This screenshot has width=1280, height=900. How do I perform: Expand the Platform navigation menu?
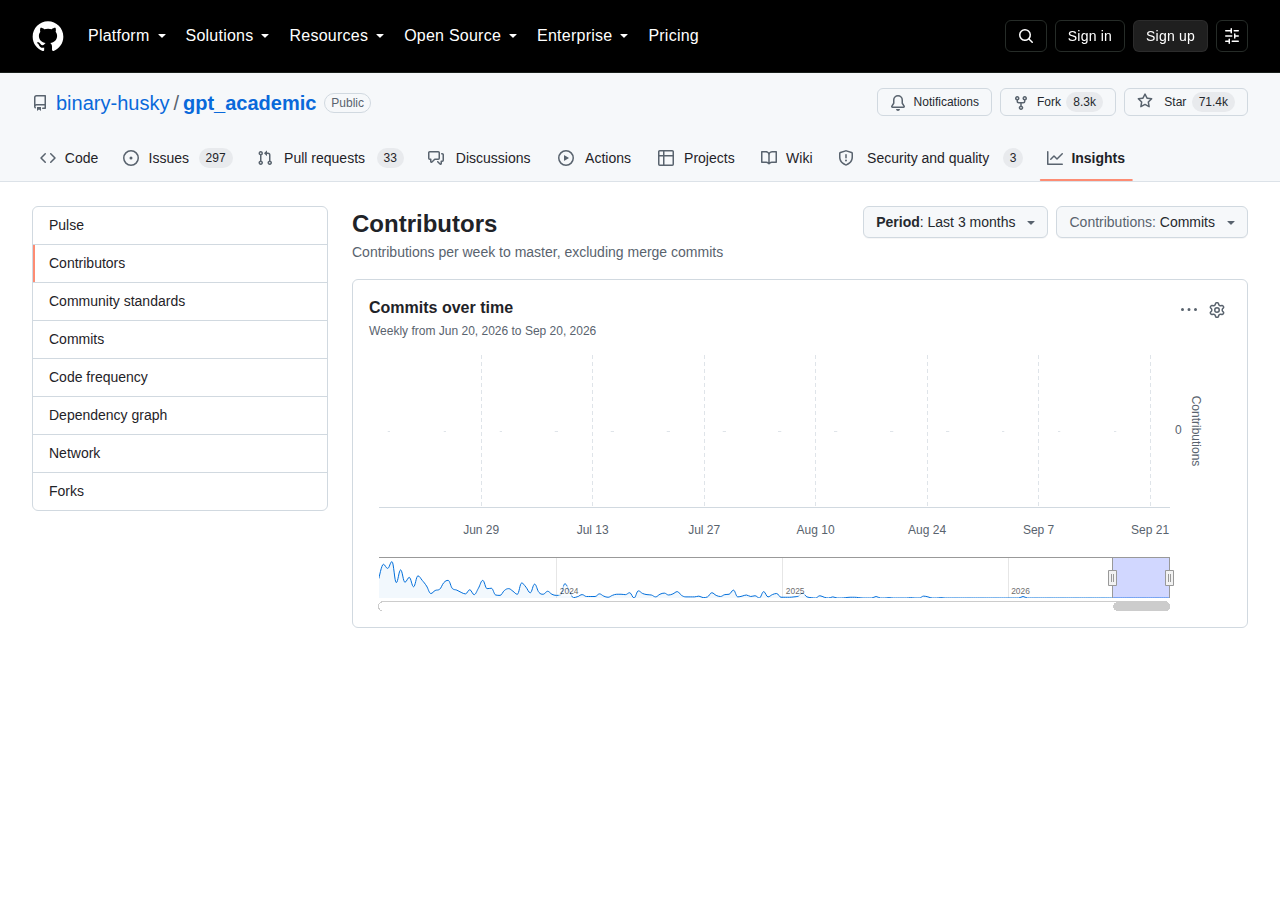pos(127,36)
